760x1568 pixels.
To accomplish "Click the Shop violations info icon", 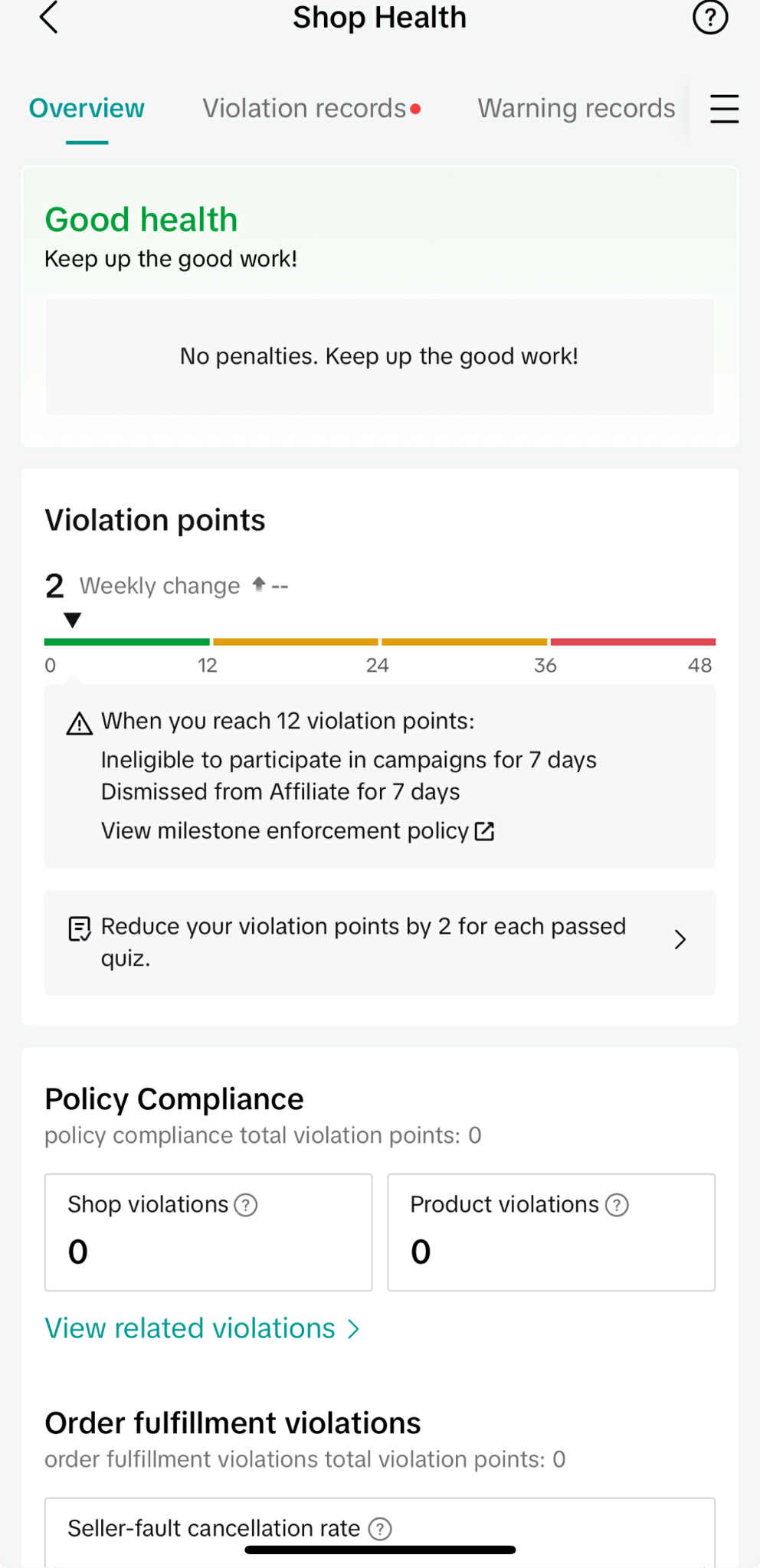I will [245, 1205].
